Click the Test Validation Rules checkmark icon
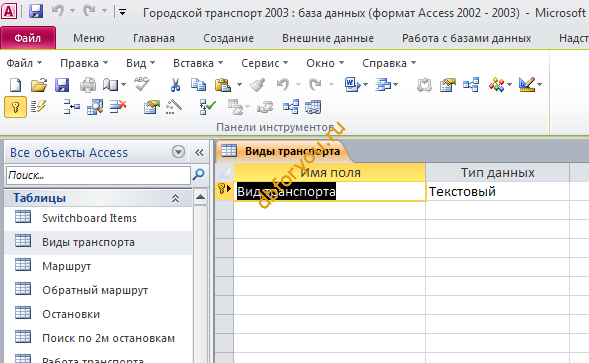589x363 pixels. click(x=208, y=107)
